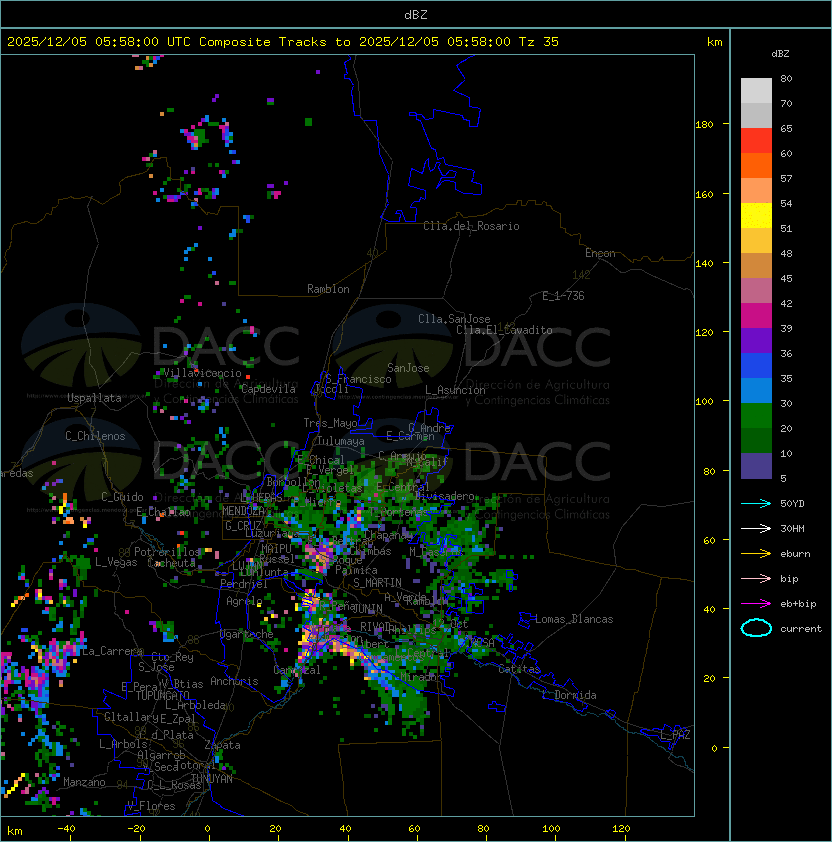Select the green swatch between 30 and 20
This screenshot has height=842, width=832.
[x=756, y=416]
